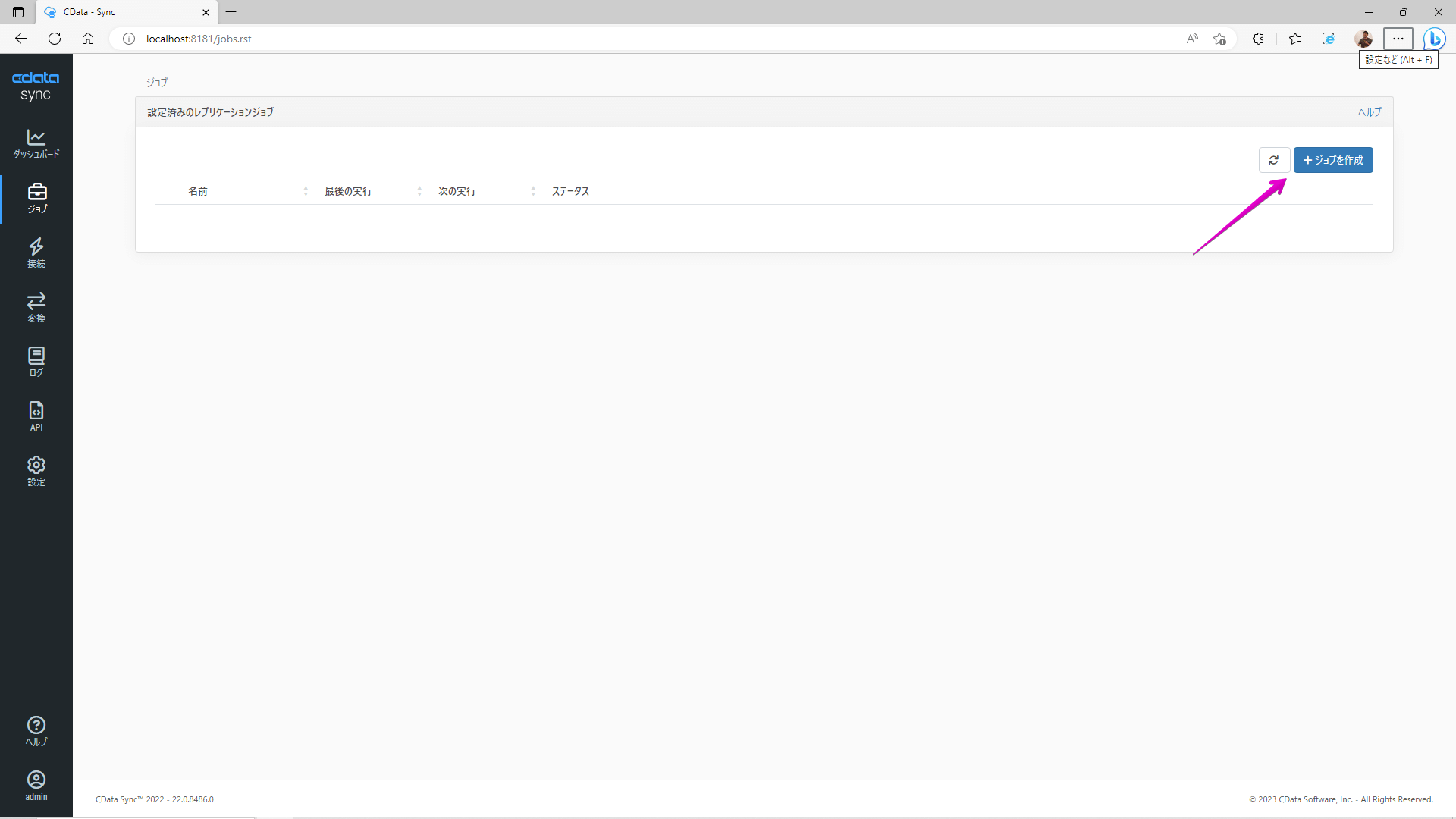Open the Log (ログ) sidebar icon

[x=36, y=362]
